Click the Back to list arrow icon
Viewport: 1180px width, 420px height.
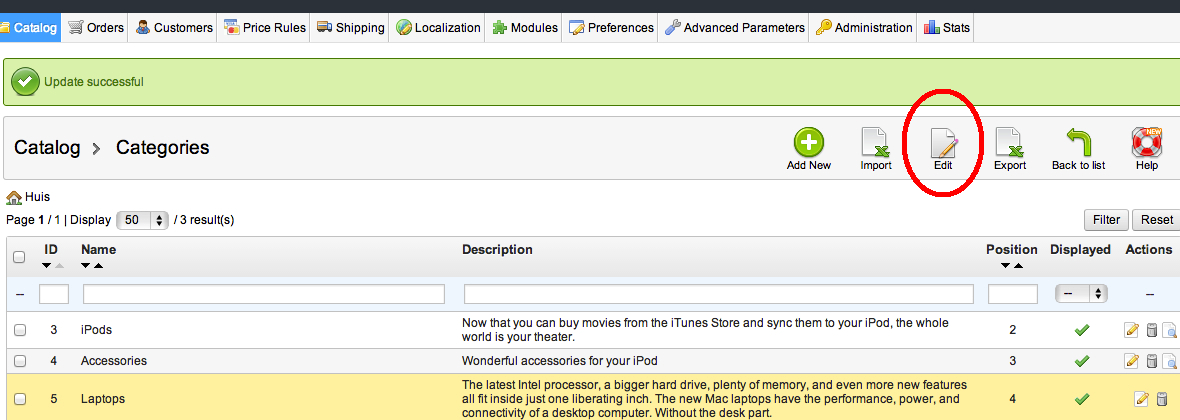(x=1078, y=143)
